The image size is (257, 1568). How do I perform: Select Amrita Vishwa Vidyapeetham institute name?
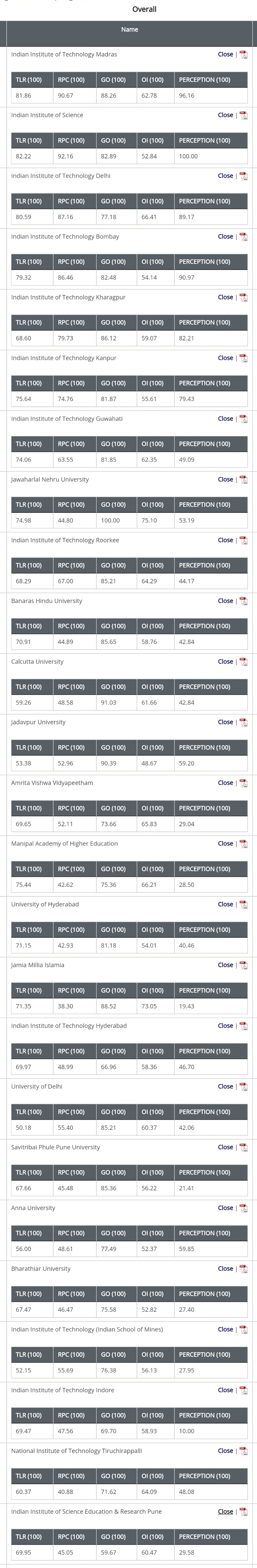[52, 783]
